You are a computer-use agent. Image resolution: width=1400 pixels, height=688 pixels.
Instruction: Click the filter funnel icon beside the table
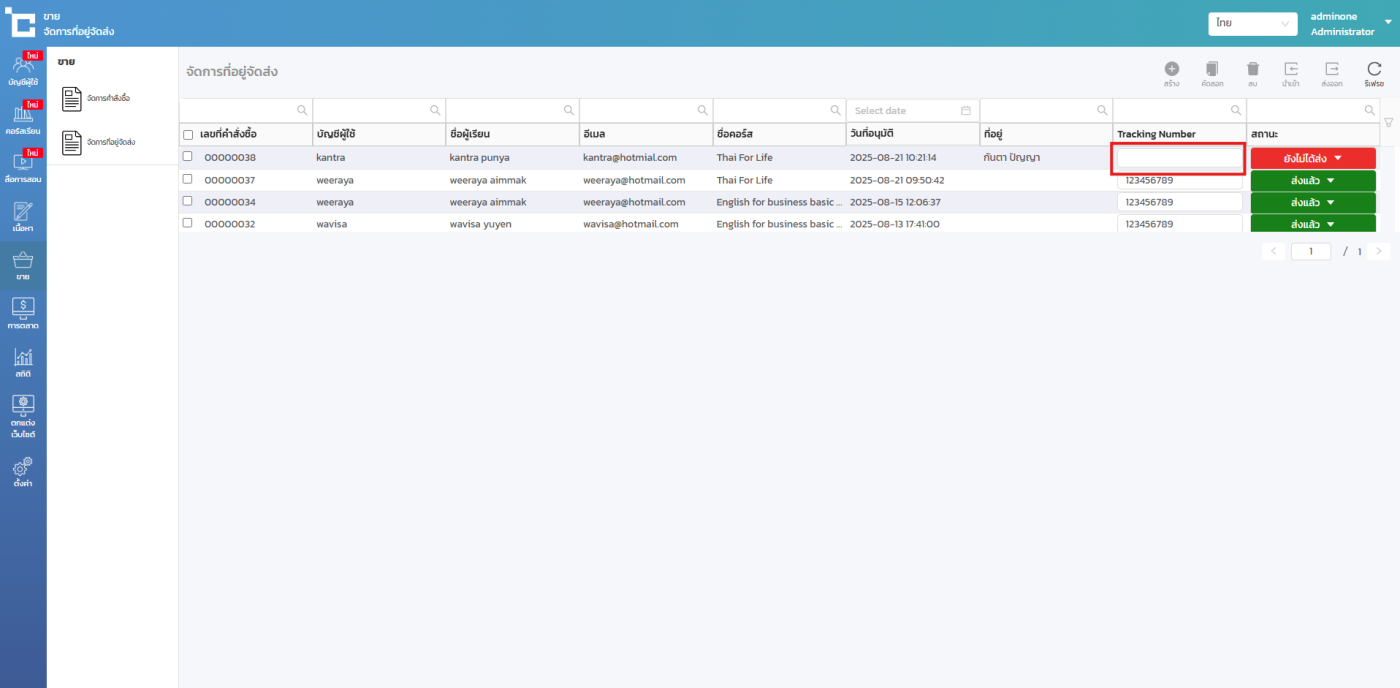coord(1388,123)
